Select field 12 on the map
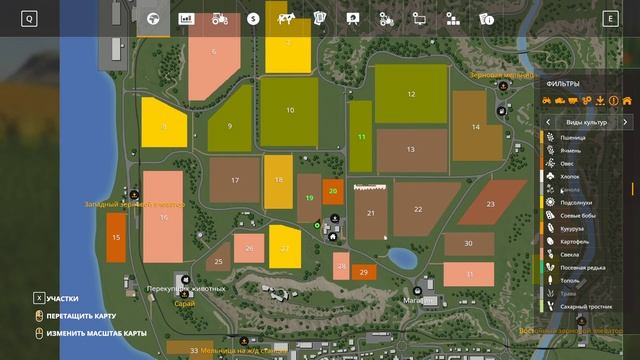The width and height of the screenshot is (640, 360). (x=411, y=93)
